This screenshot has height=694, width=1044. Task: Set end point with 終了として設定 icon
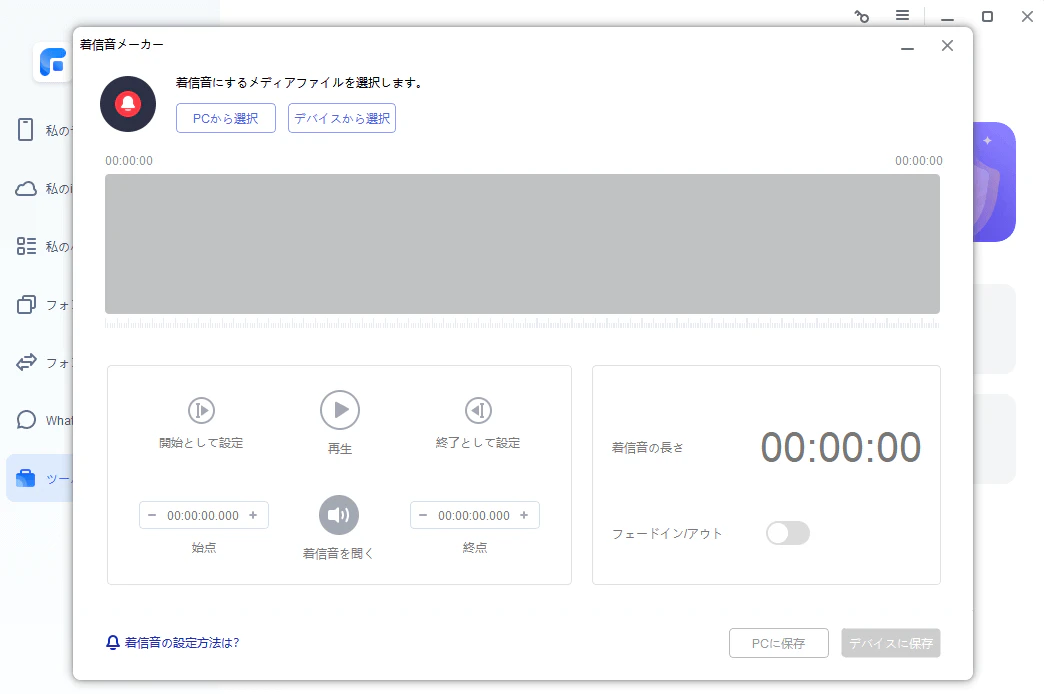click(478, 410)
